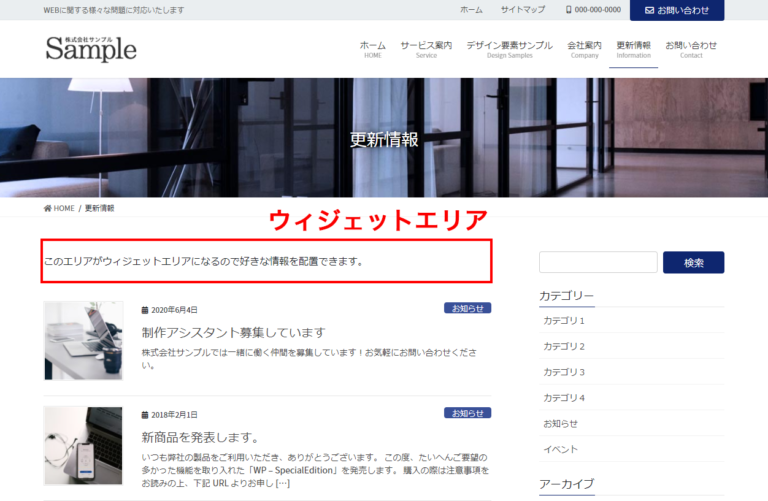Open article 制作アシスタント募集しています

point(233,332)
